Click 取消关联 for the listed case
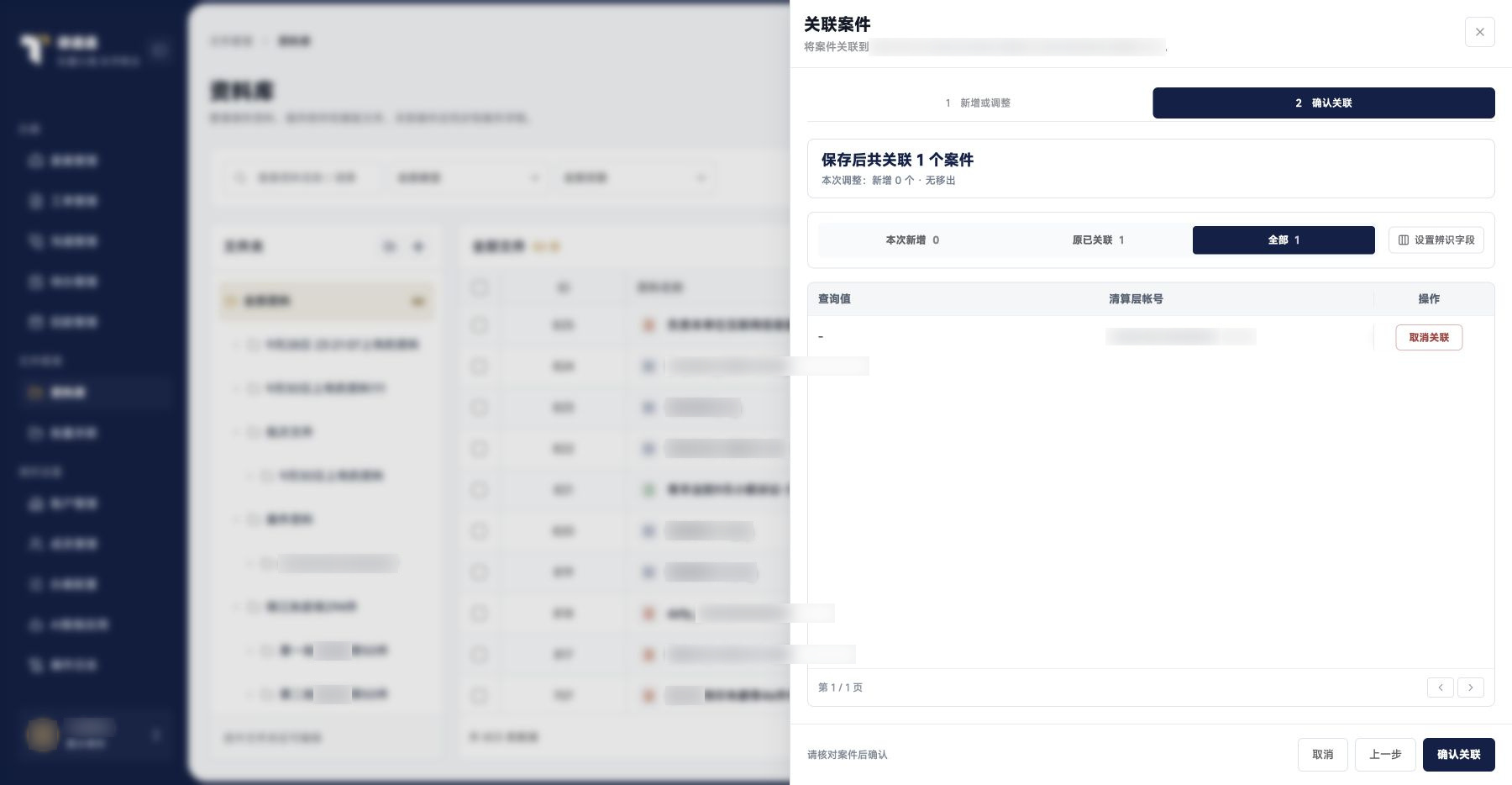The width and height of the screenshot is (1512, 785). (1429, 337)
